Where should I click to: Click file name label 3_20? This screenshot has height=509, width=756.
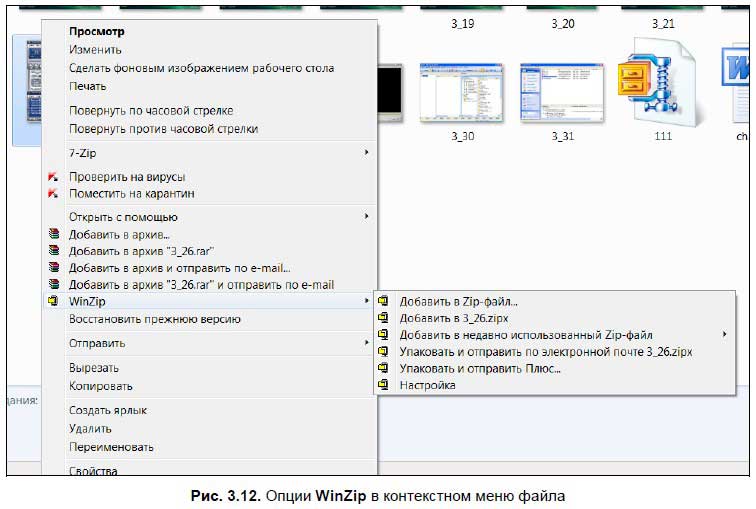[563, 24]
